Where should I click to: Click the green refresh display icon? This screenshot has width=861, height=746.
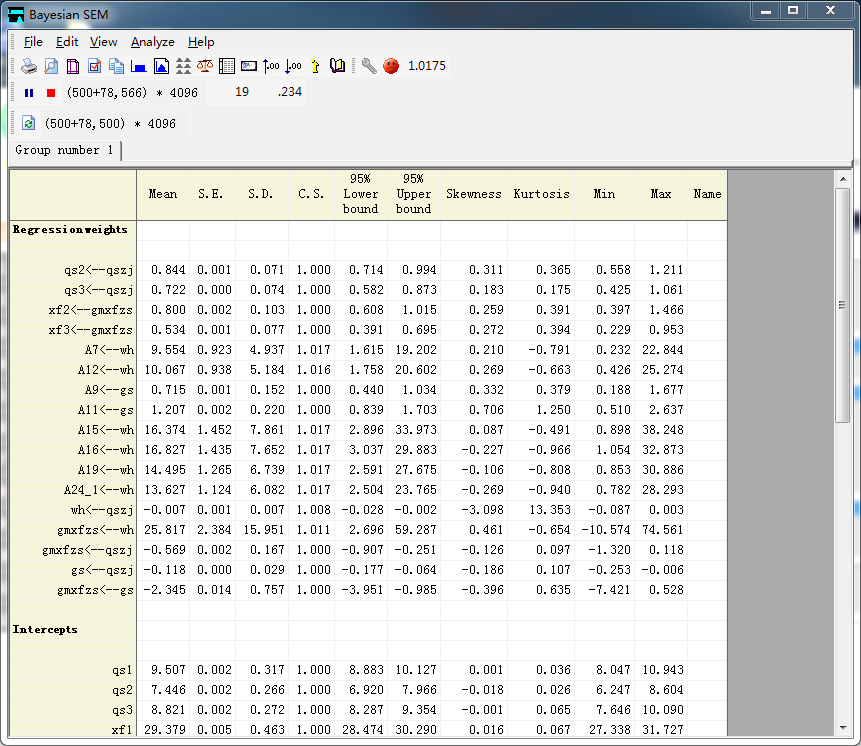[29, 124]
